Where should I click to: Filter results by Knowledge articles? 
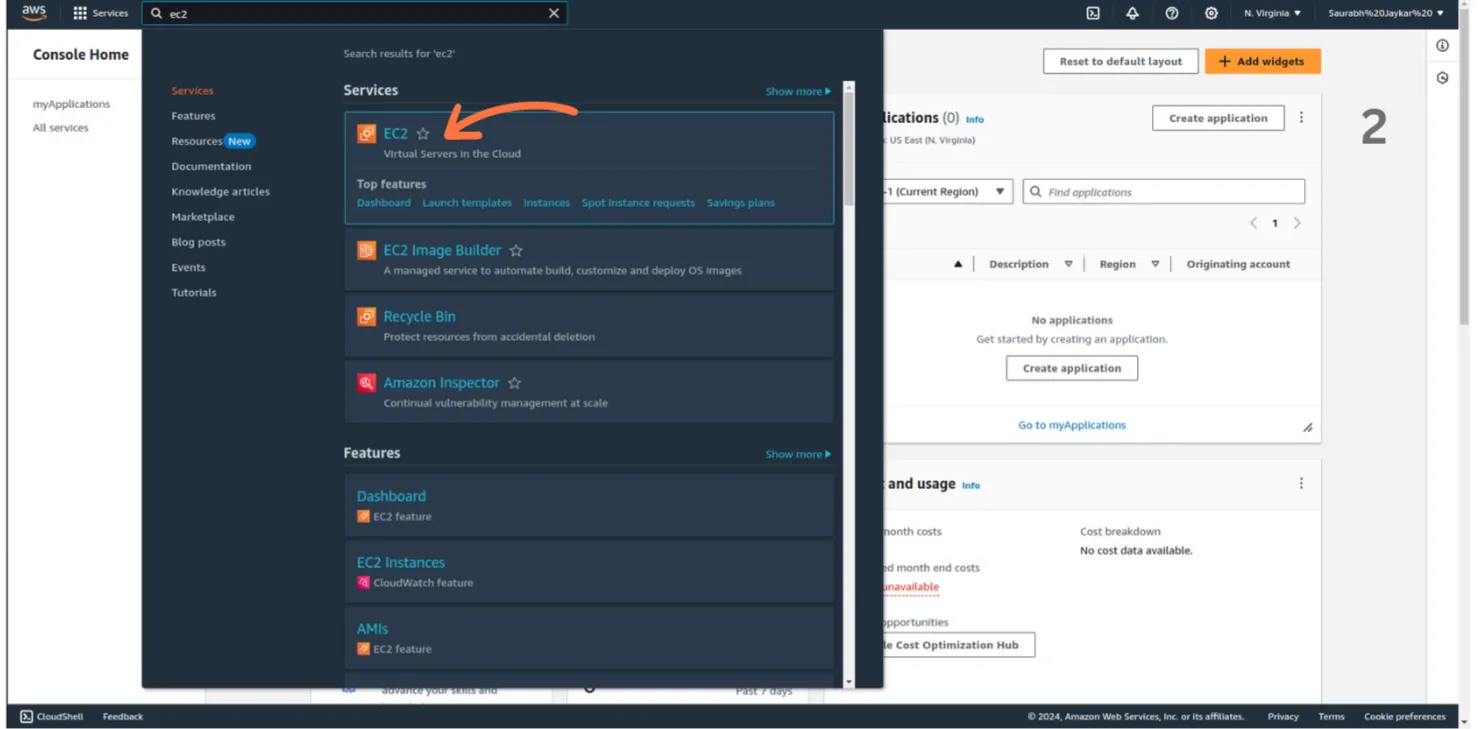tap(220, 191)
